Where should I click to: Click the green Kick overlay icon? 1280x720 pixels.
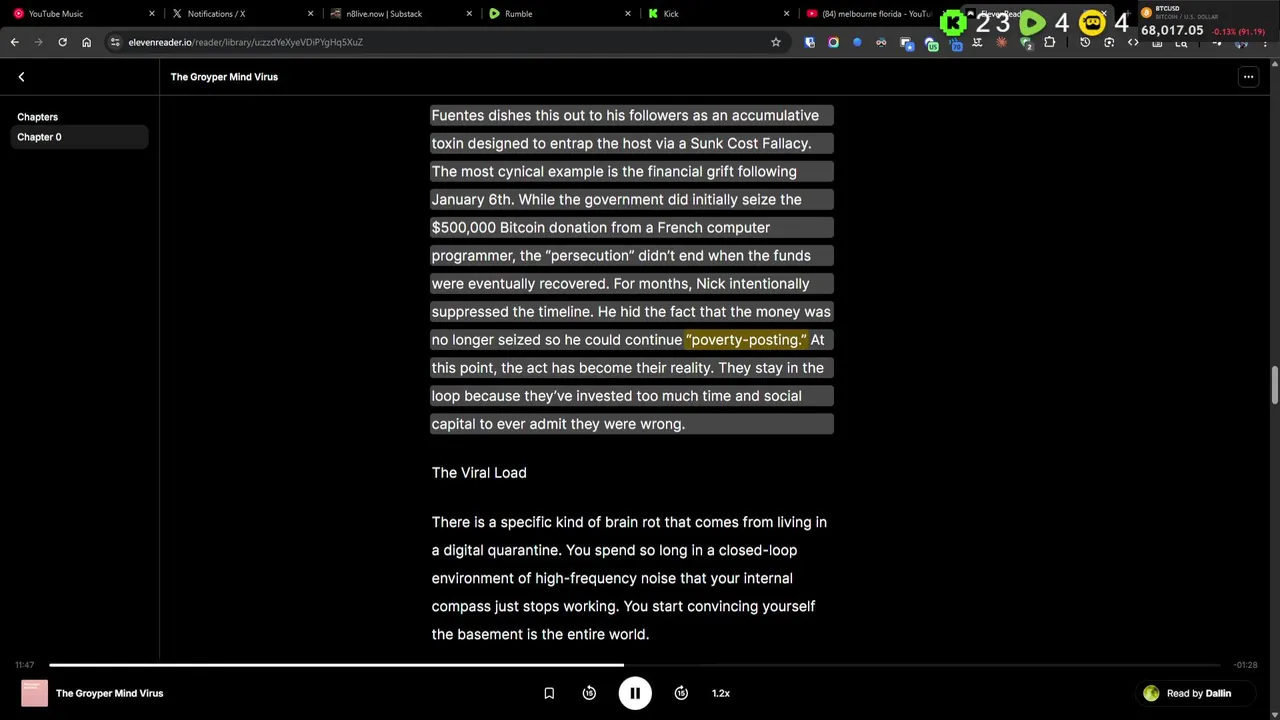click(x=954, y=22)
